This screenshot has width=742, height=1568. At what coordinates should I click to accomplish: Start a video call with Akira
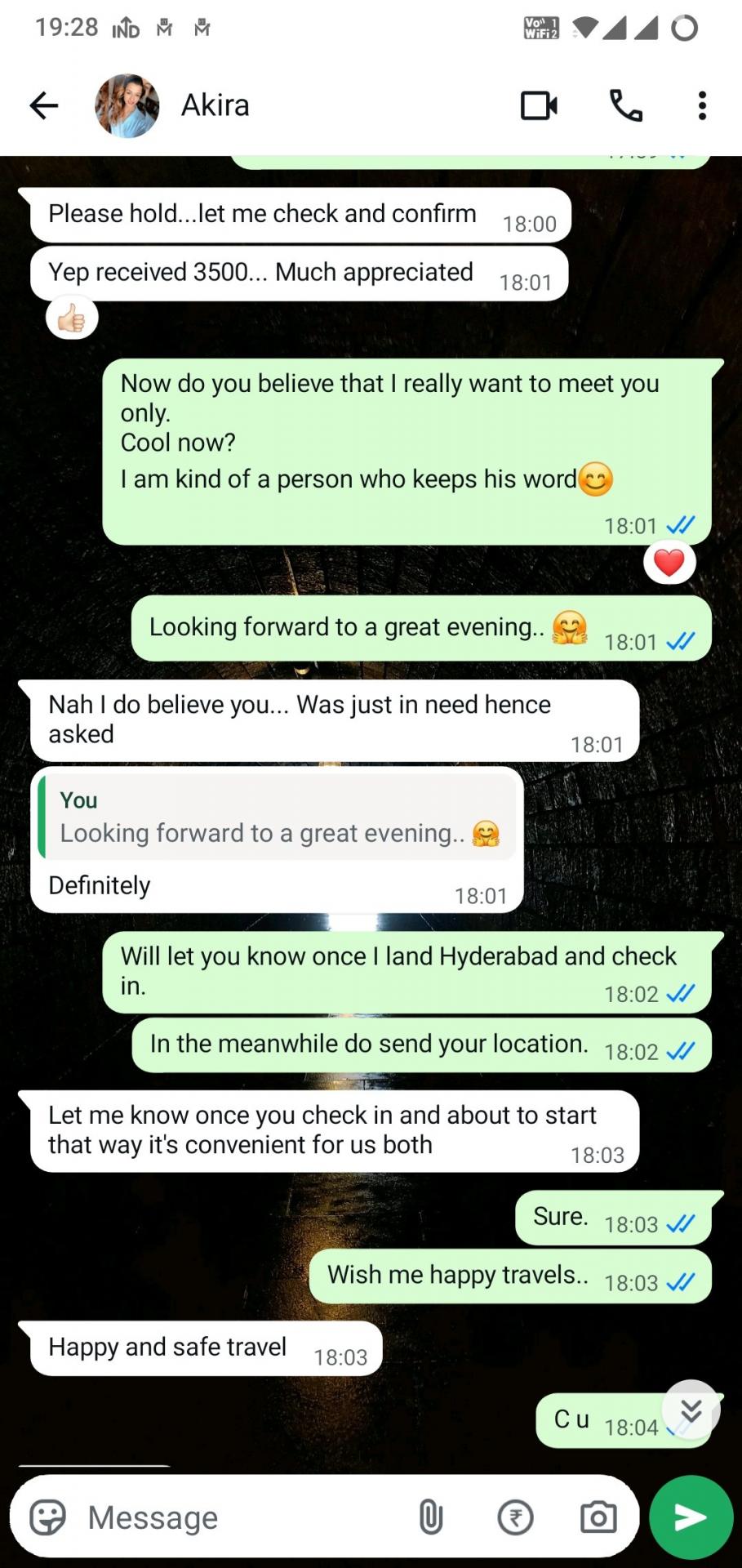539,105
